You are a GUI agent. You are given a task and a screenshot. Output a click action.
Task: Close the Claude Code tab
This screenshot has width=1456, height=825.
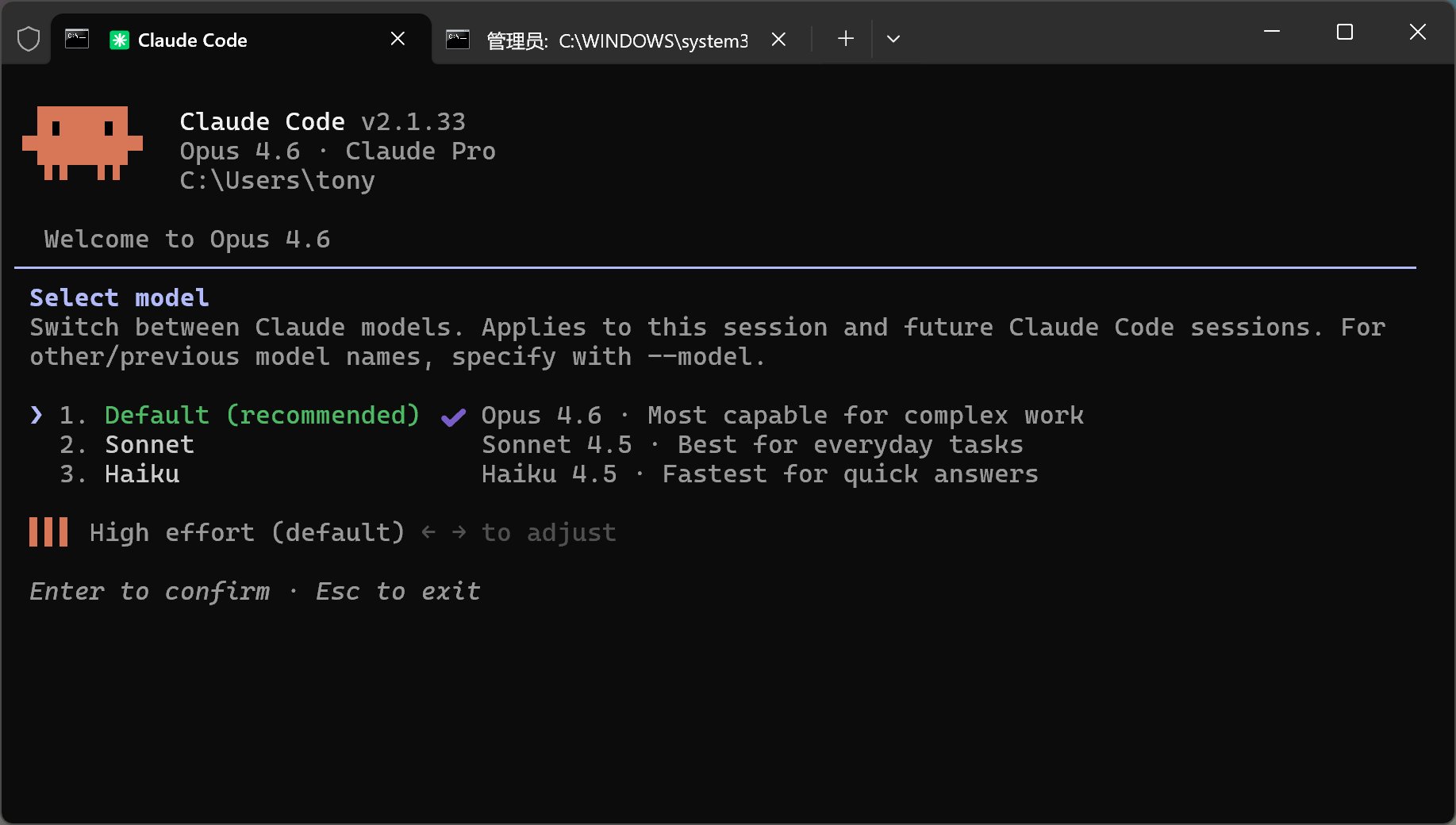398,39
